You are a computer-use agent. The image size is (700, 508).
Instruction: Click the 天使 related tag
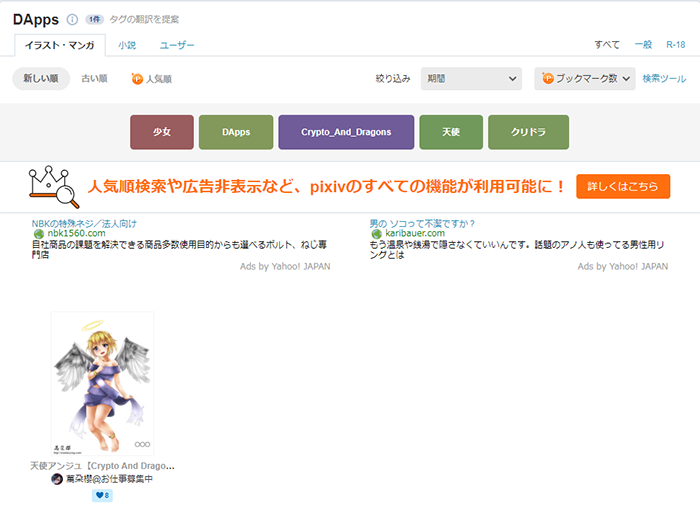click(x=451, y=132)
